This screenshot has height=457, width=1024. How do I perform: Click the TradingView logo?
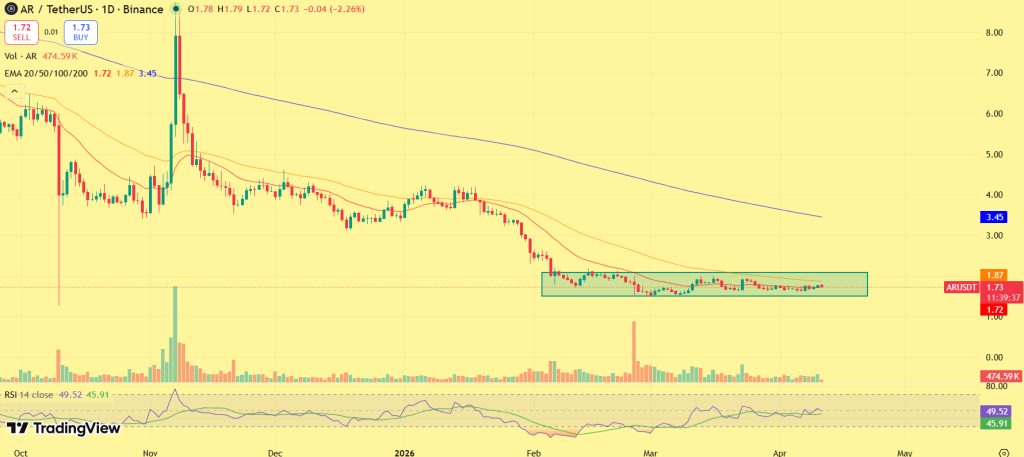coord(63,428)
